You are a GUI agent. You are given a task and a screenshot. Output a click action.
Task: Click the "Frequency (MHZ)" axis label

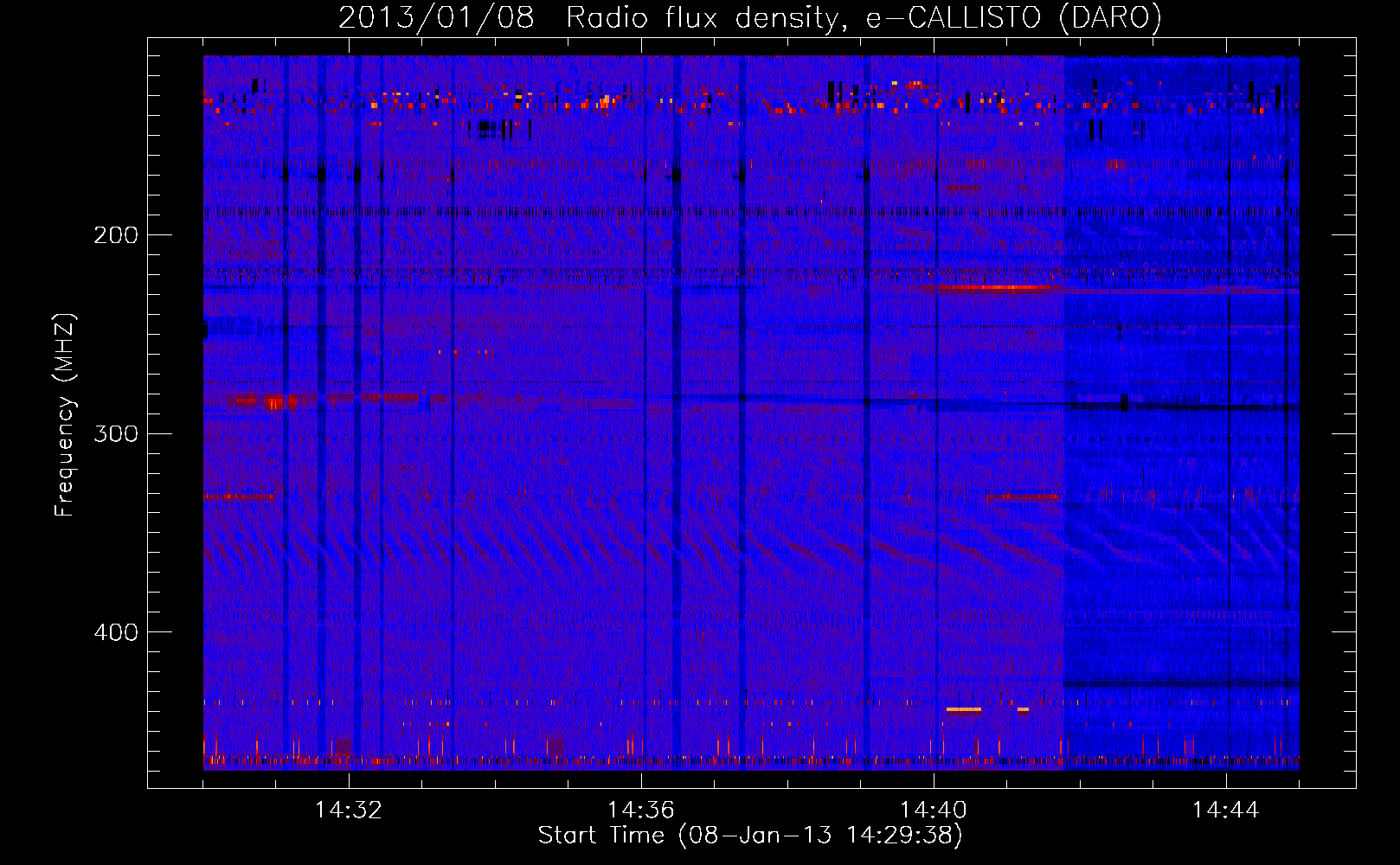(x=65, y=415)
